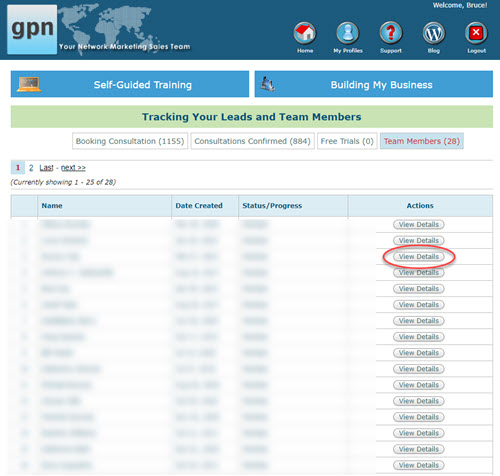
Task: Jump to the Last page link
Action: 46,167
